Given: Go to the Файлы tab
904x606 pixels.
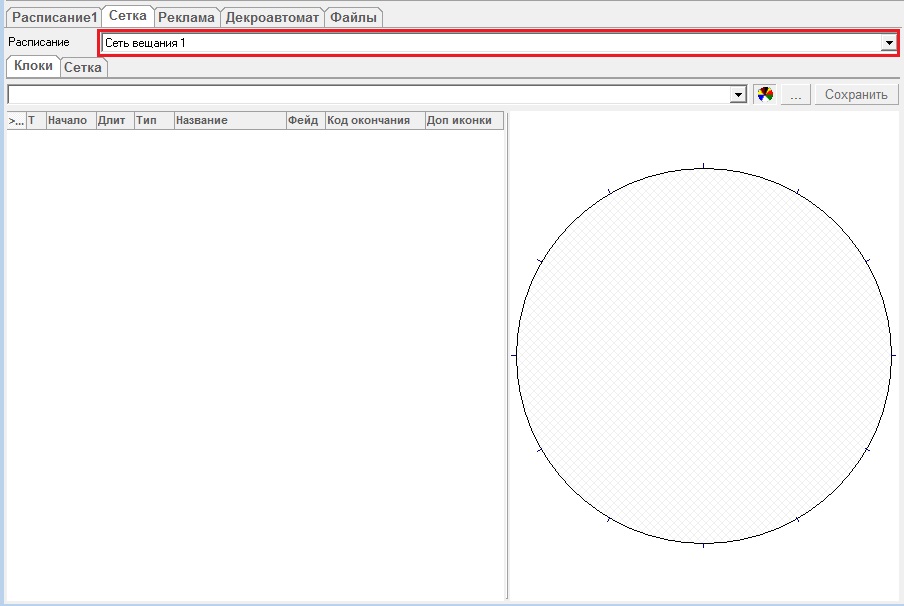Looking at the screenshot, I should (353, 17).
